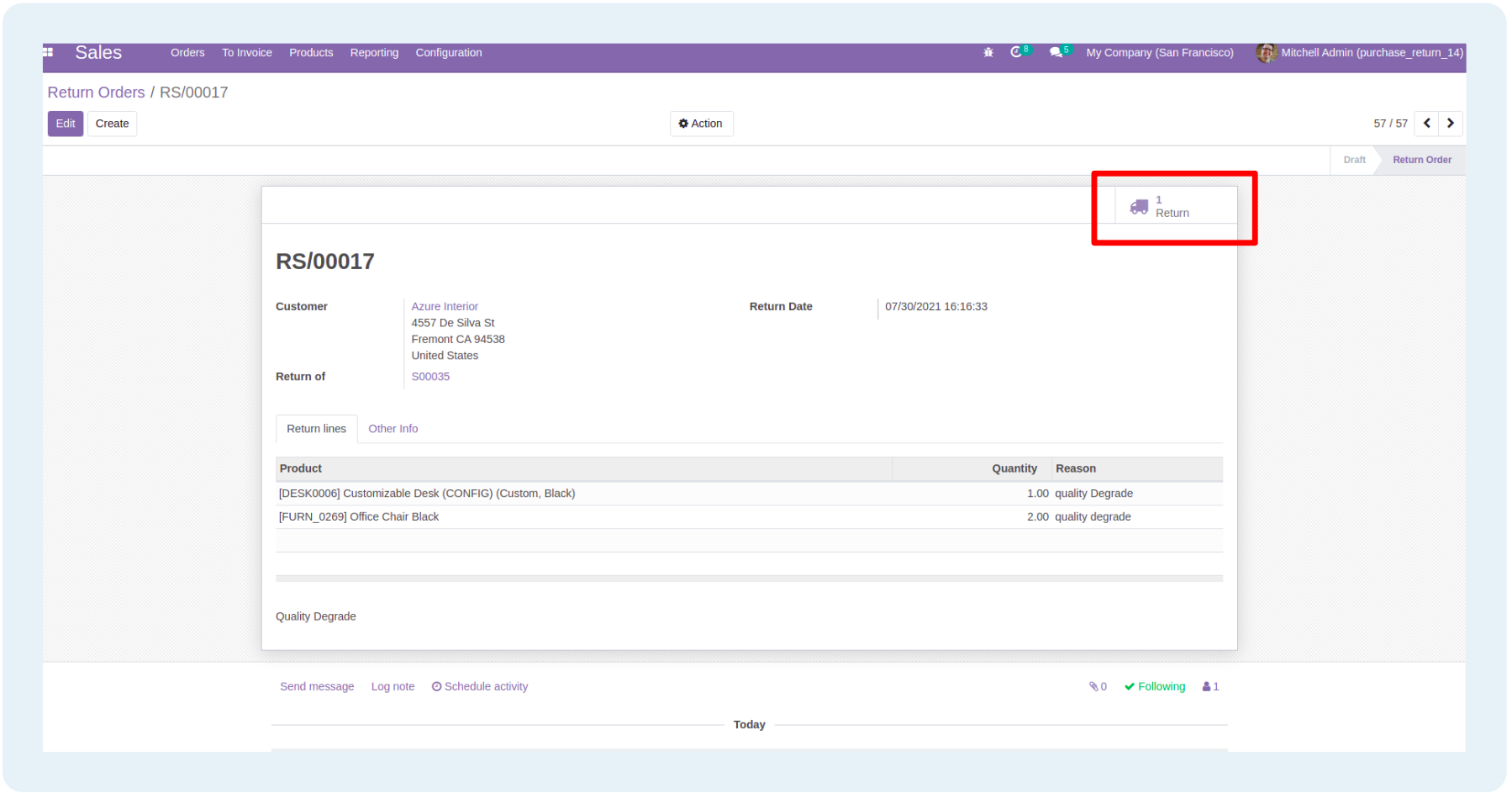Viewport: 1512px width, 793px height.
Task: Open the To Invoice menu
Action: tap(247, 52)
